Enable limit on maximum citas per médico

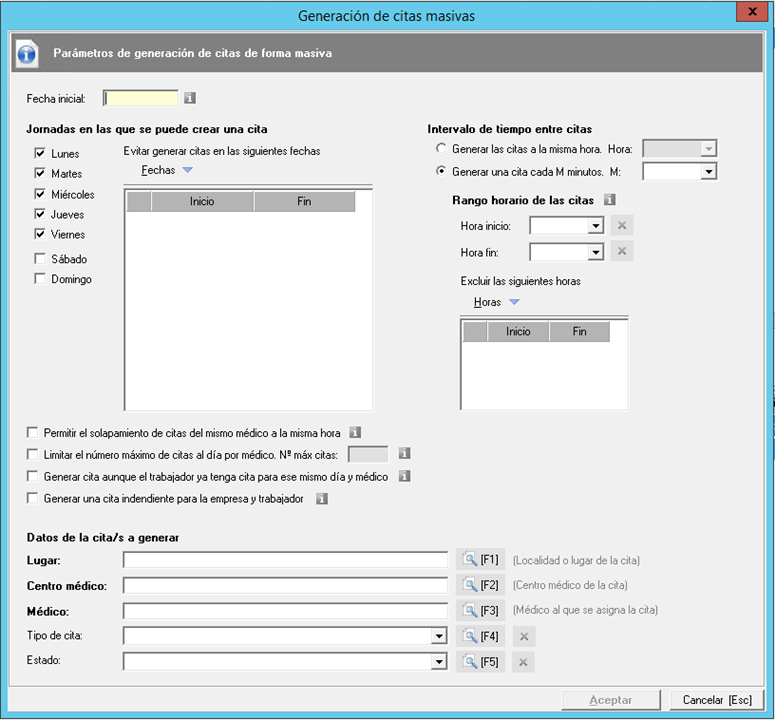(33, 454)
